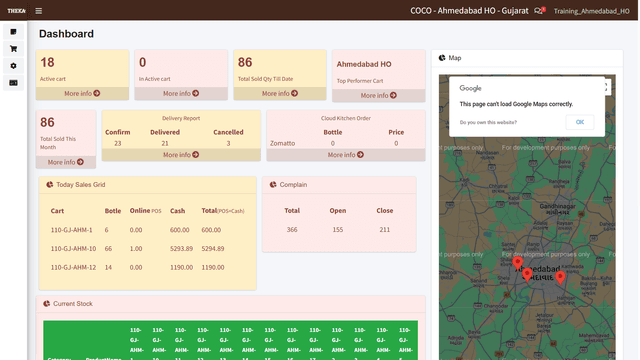Open the gear settings sidebar icon

(x=13, y=66)
